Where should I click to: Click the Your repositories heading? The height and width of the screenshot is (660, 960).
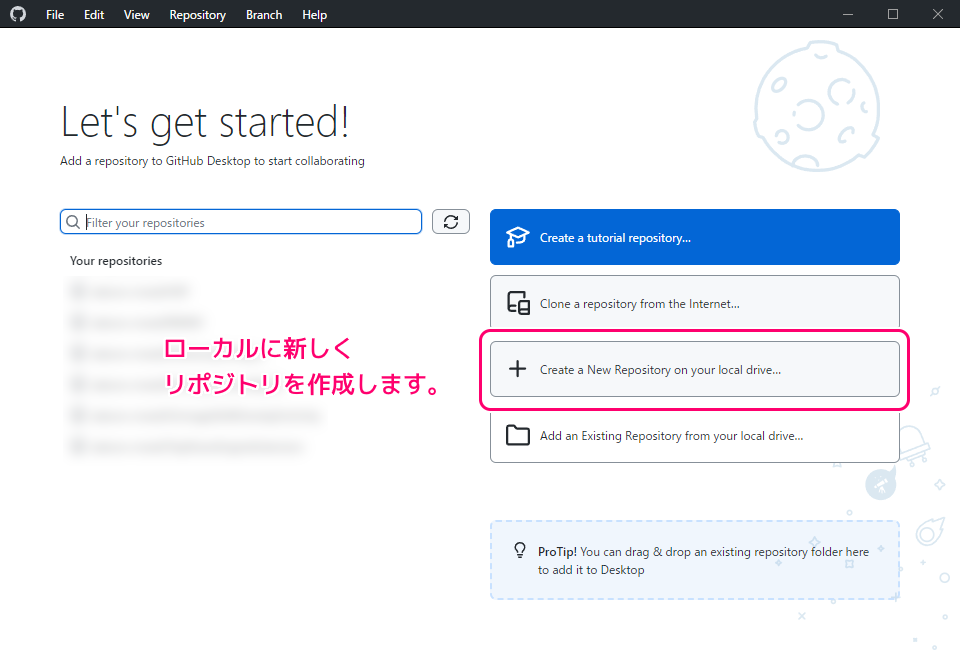[x=116, y=261]
